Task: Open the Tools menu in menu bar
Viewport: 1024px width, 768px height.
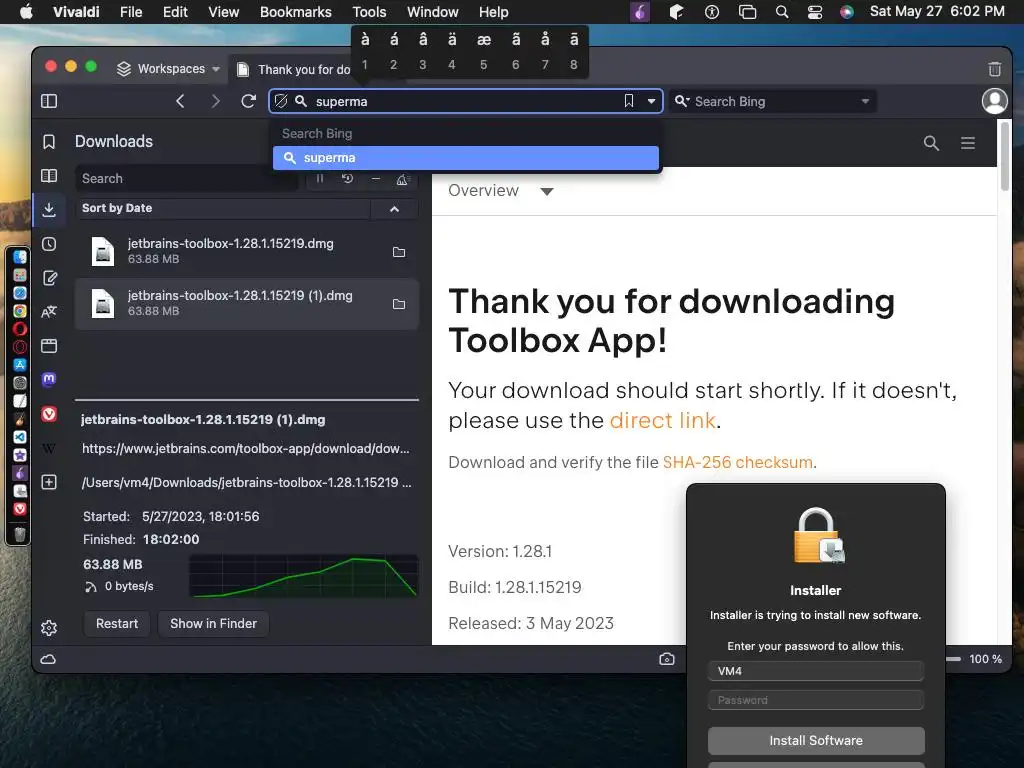Action: tap(370, 12)
